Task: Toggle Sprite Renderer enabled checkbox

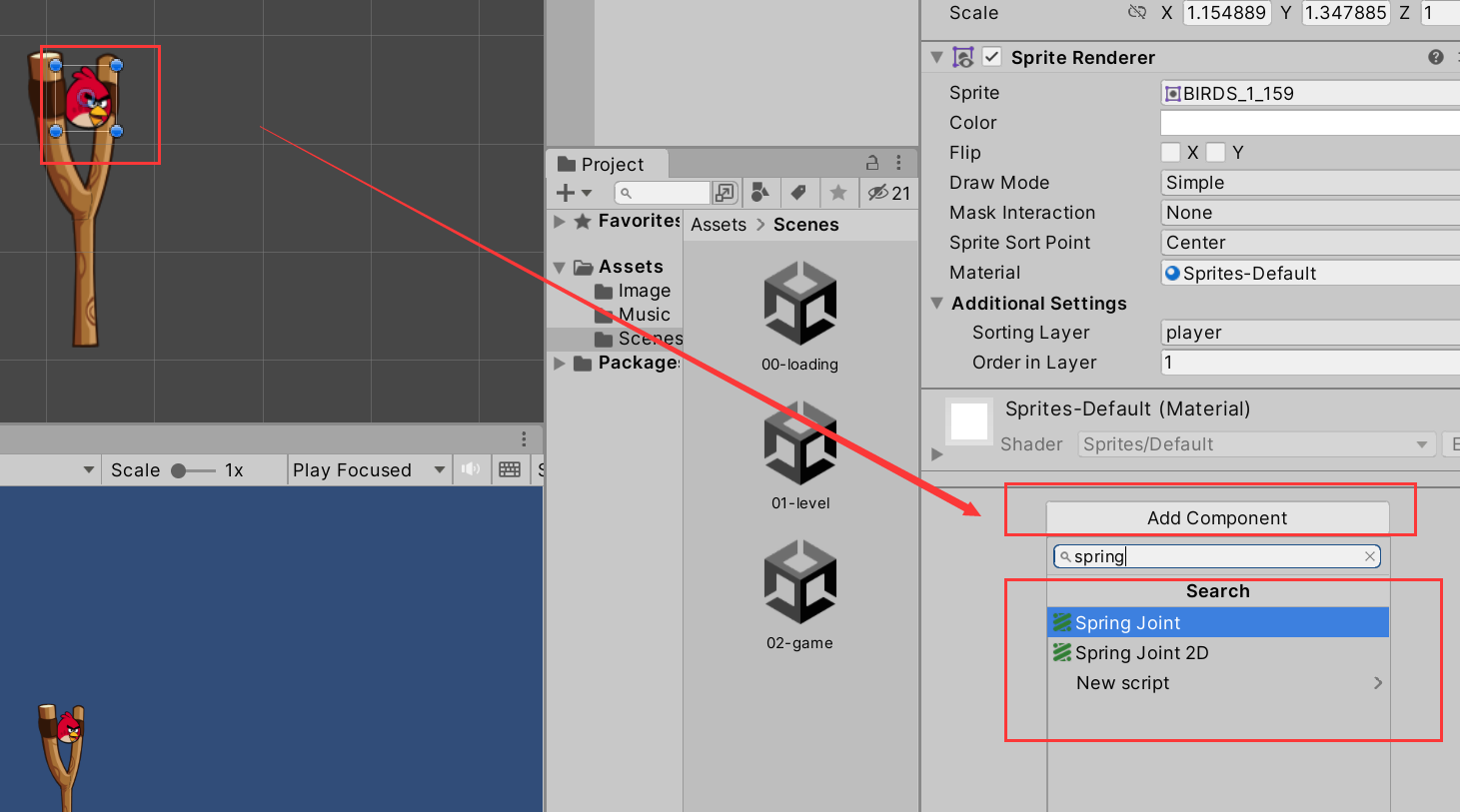Action: pos(991,57)
